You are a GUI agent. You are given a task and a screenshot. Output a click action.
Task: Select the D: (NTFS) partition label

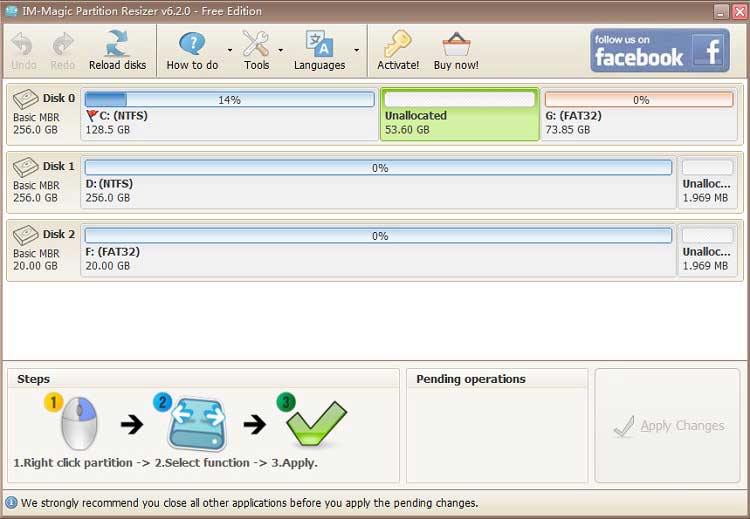tap(109, 184)
